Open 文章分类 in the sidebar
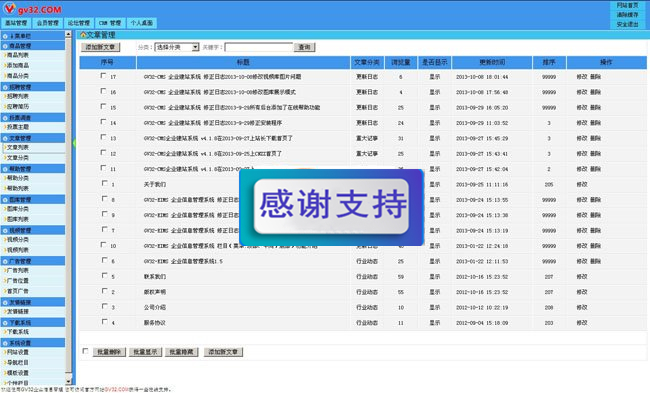 tap(18, 158)
